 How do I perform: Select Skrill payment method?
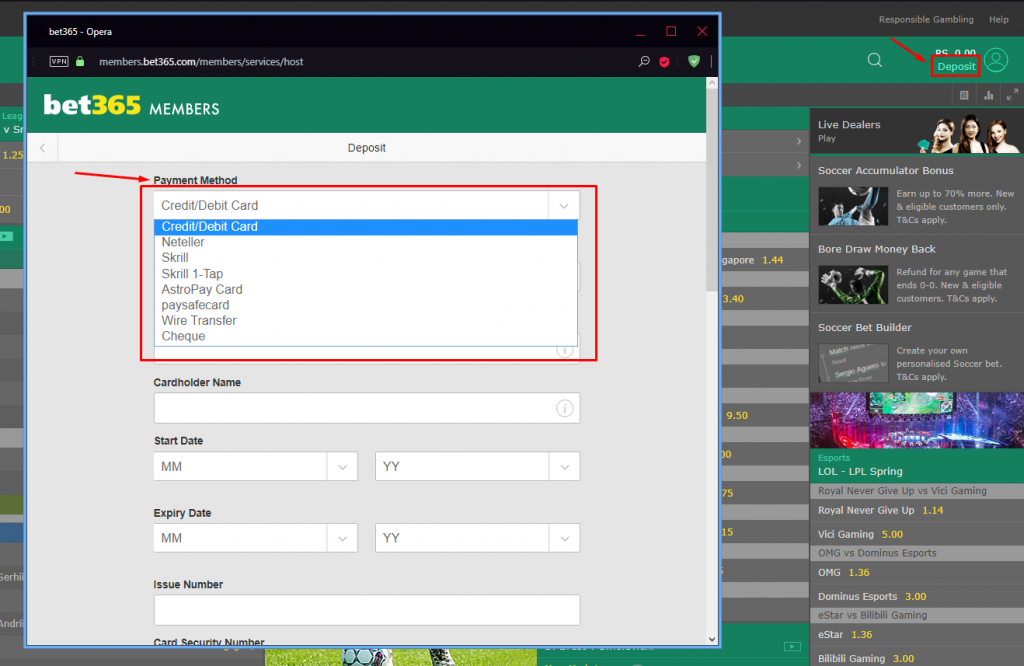pos(366,258)
